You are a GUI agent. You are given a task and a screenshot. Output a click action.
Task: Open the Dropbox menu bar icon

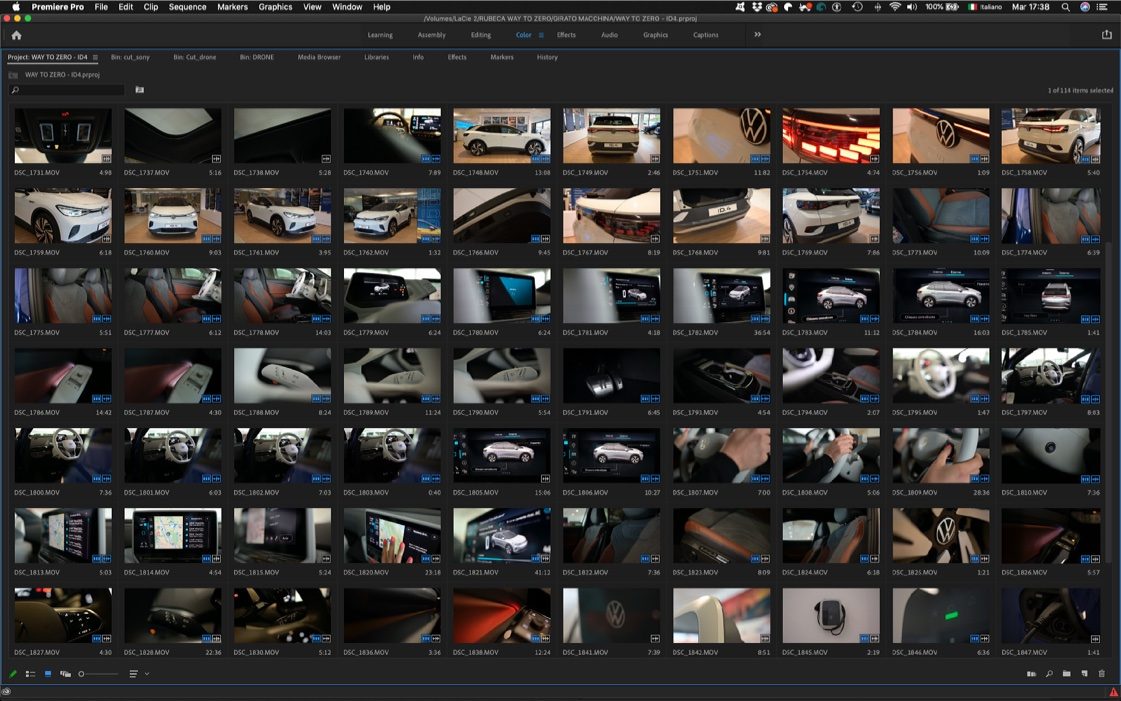(x=756, y=7)
